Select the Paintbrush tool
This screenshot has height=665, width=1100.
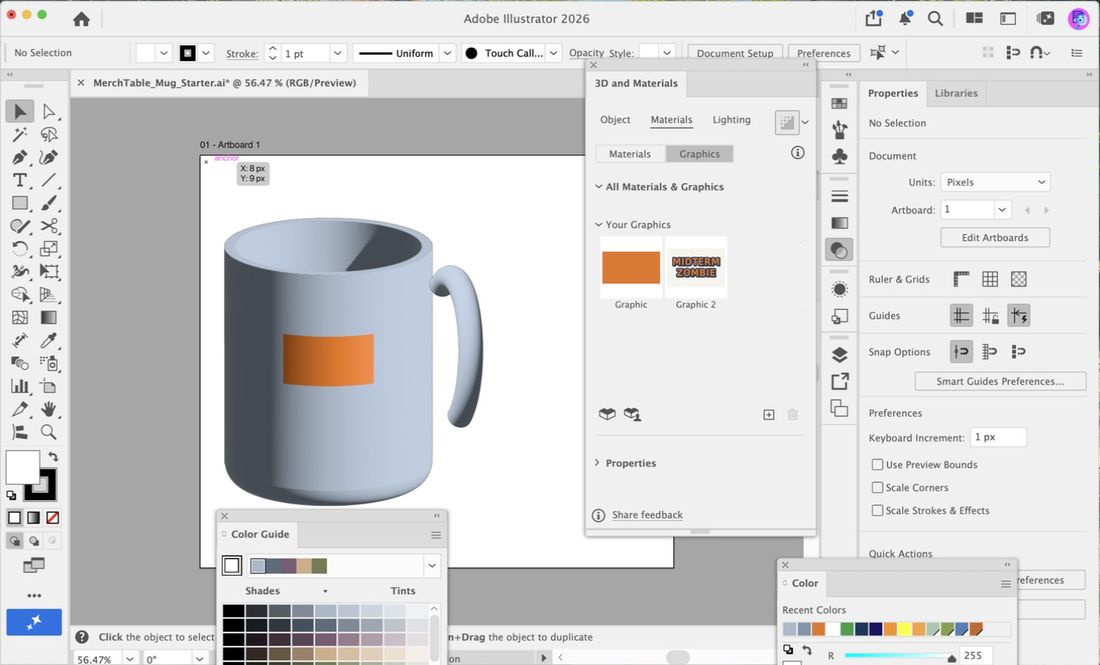tap(48, 203)
